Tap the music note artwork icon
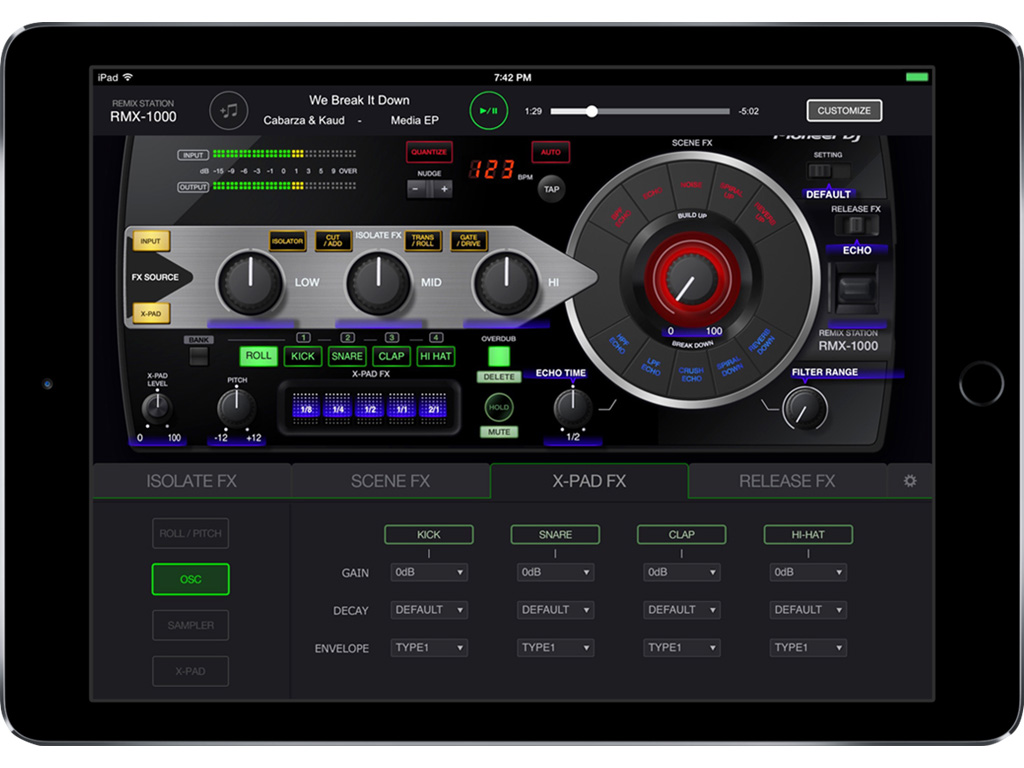 pos(228,110)
